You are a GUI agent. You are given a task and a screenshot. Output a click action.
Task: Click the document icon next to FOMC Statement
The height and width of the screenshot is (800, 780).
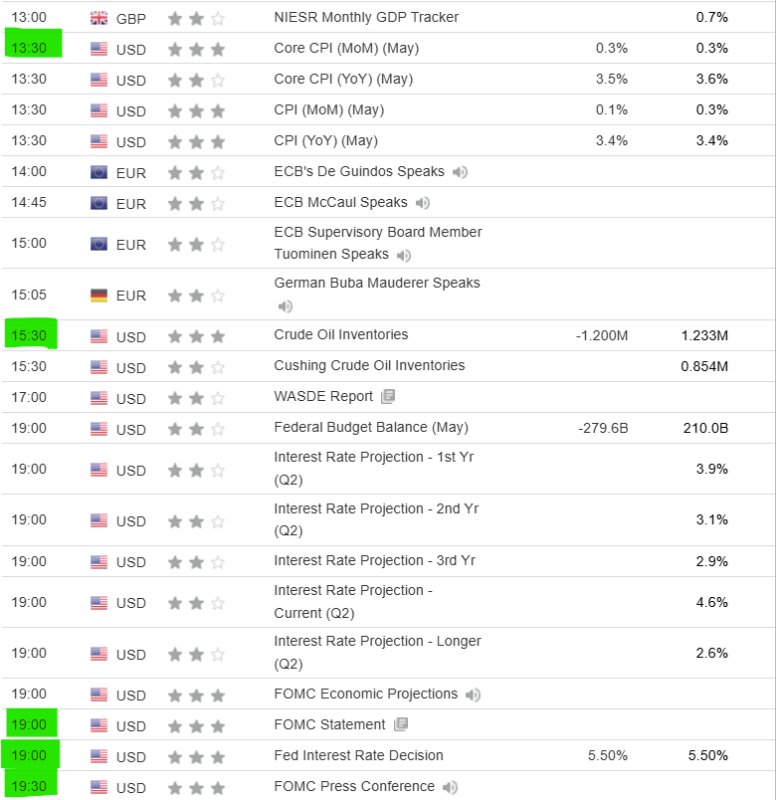click(401, 725)
